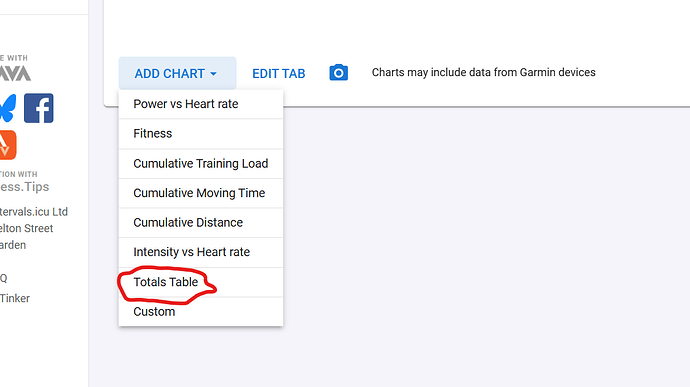
Task: Select Cumulative Distance chart option
Action: click(x=201, y=223)
